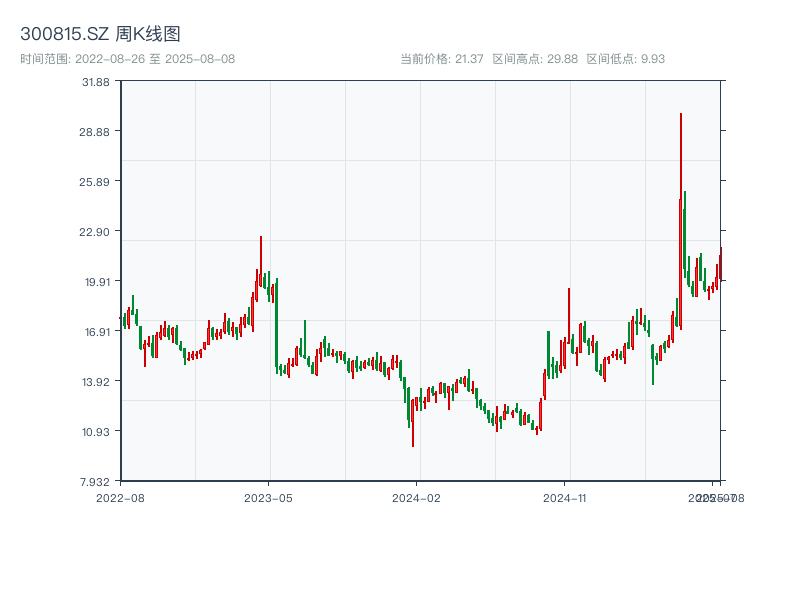Screen dimensions: 800x600
Task: Select the red candlestick peaking above 22.90 in 2023
Action: tap(261, 261)
